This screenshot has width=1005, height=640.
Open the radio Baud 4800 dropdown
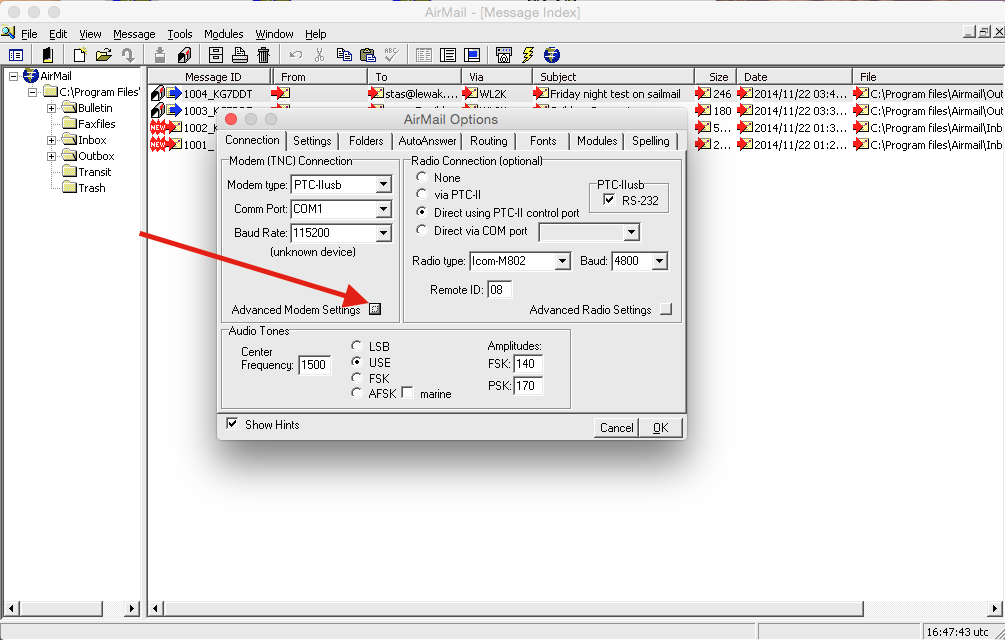click(660, 261)
